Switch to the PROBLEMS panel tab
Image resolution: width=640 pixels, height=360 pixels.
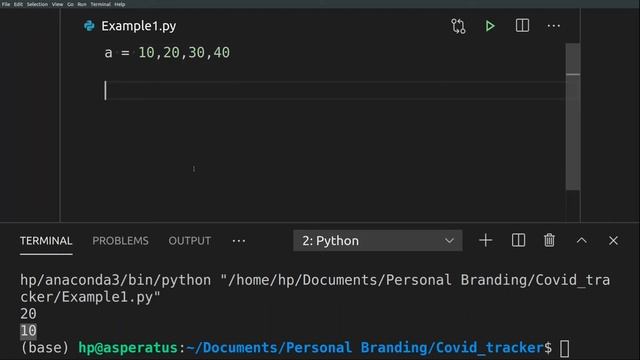tap(120, 241)
